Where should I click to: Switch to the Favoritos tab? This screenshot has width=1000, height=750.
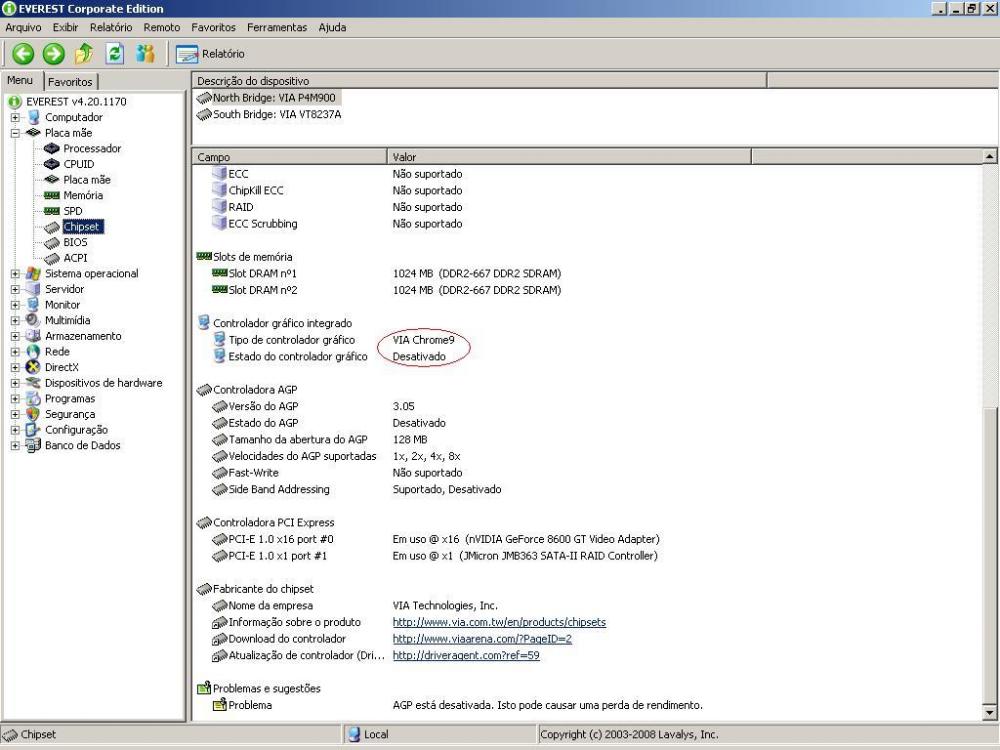(x=70, y=82)
